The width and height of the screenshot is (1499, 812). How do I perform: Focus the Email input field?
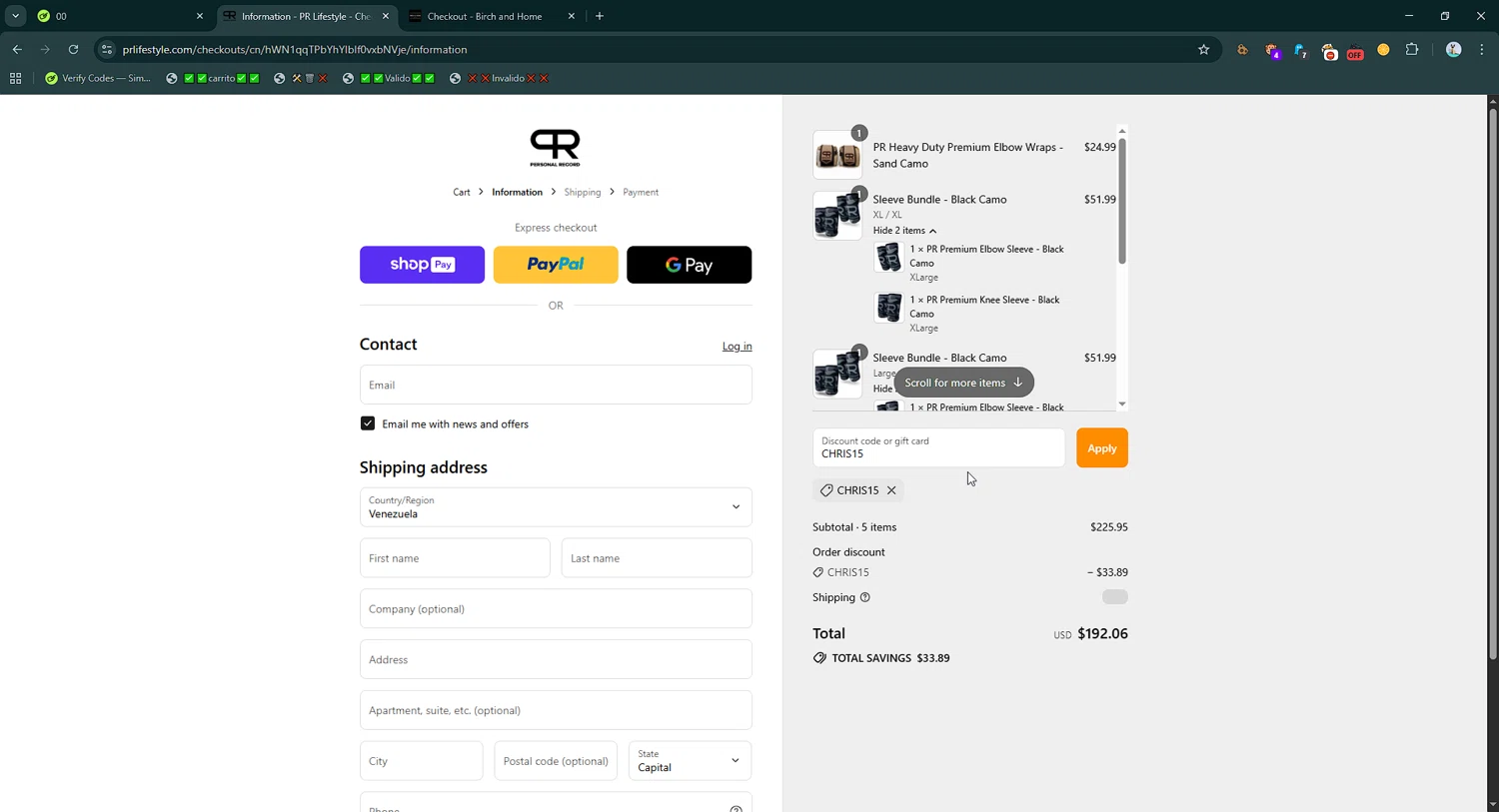pos(556,385)
